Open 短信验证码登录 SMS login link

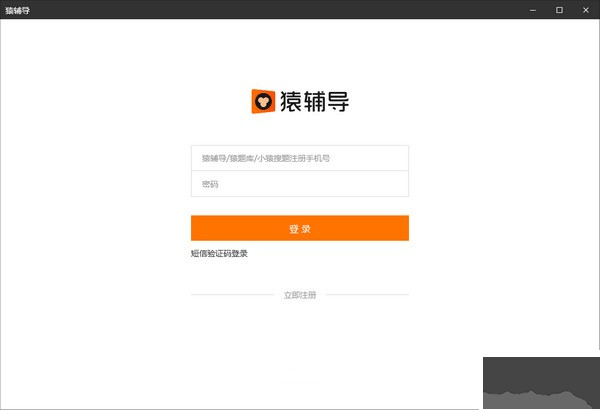pos(219,253)
